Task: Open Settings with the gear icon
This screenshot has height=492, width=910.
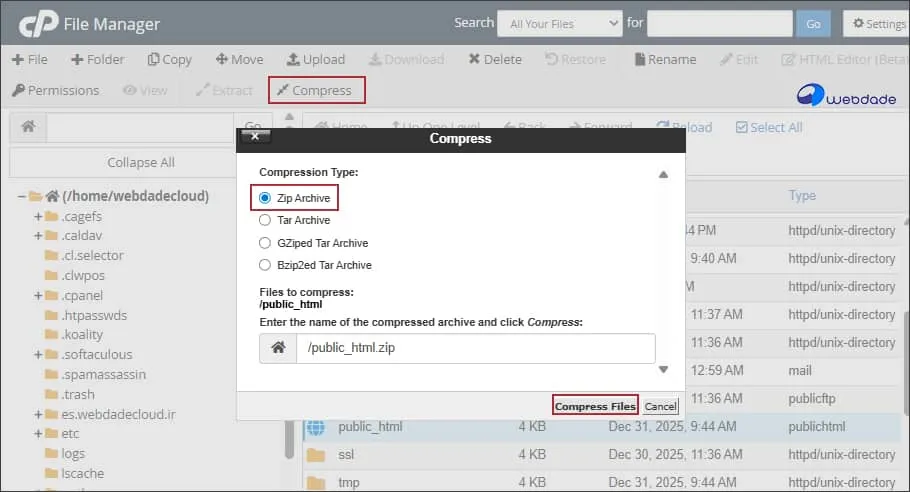Action: tap(859, 24)
